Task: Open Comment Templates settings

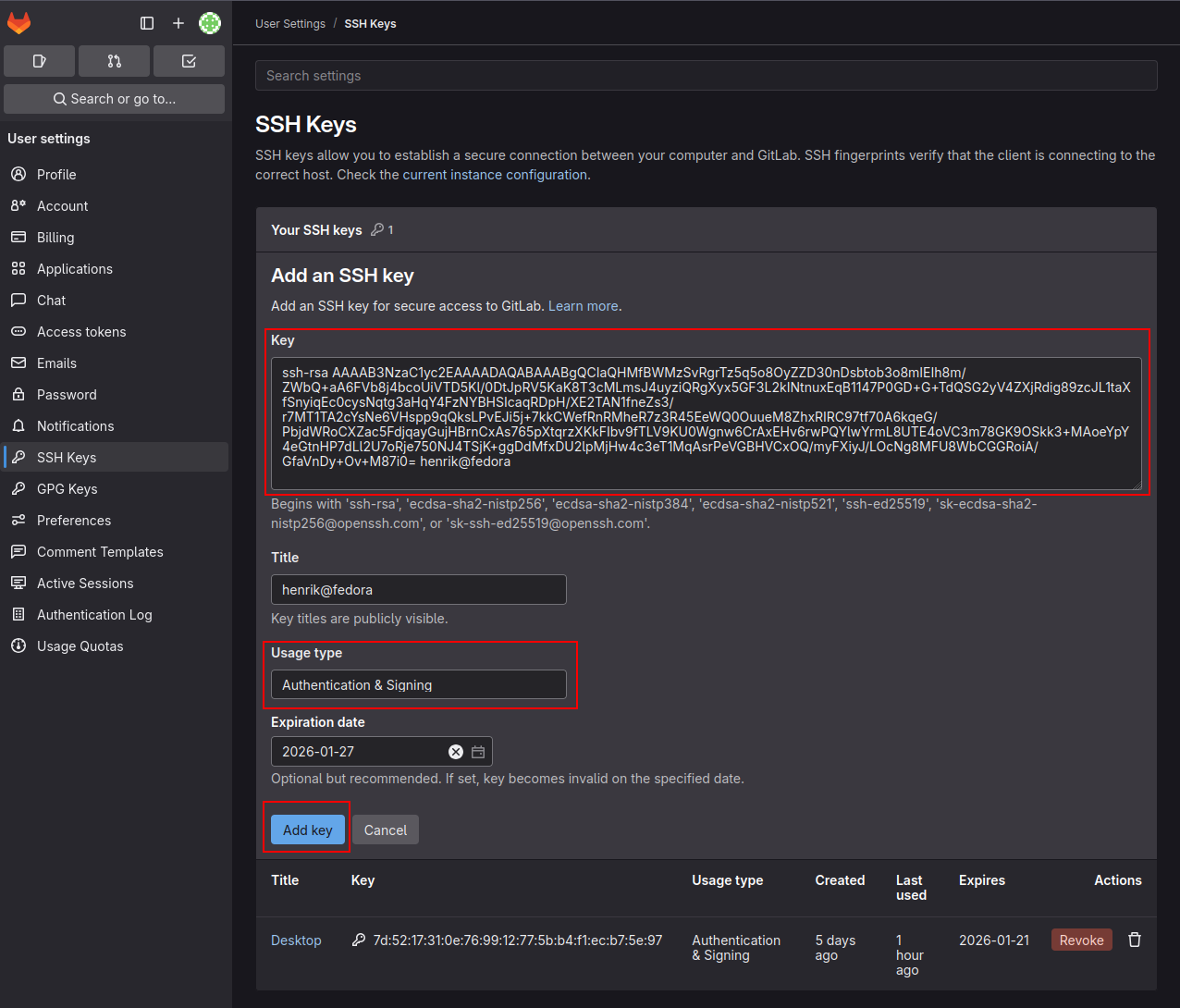Action: click(x=116, y=551)
